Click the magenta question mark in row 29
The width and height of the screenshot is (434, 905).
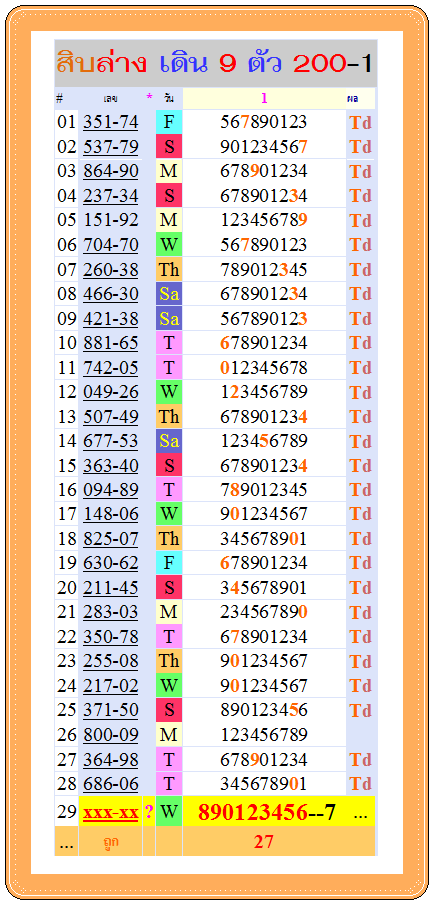point(148,812)
